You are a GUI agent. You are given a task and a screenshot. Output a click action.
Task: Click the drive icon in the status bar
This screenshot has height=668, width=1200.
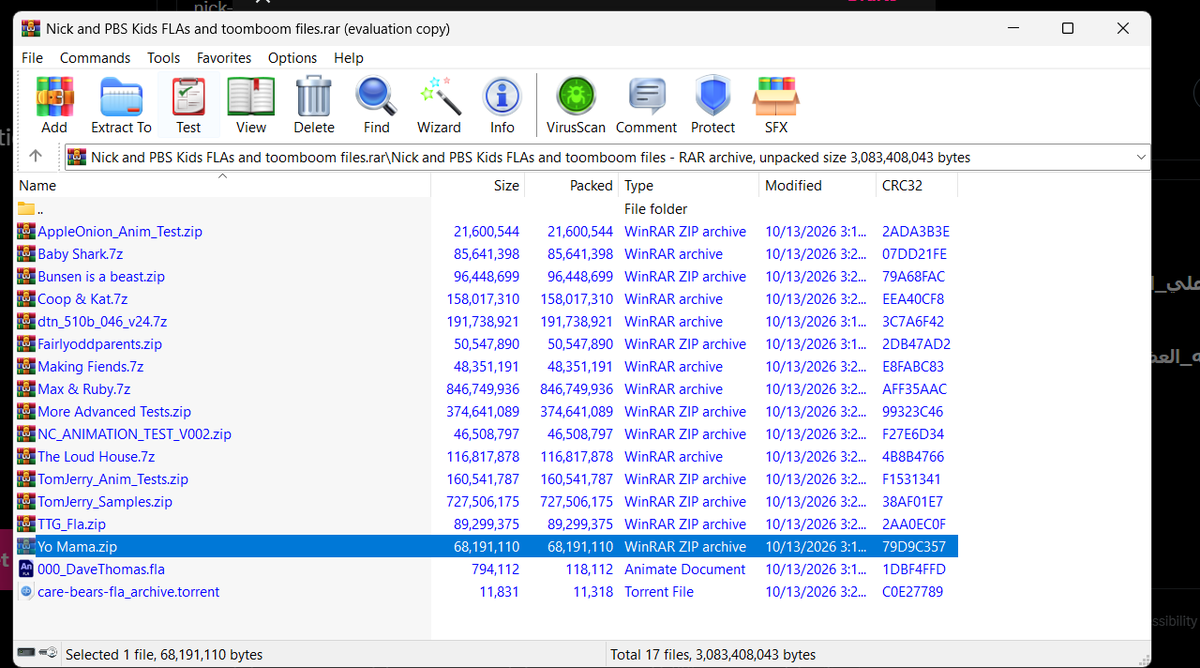27,653
